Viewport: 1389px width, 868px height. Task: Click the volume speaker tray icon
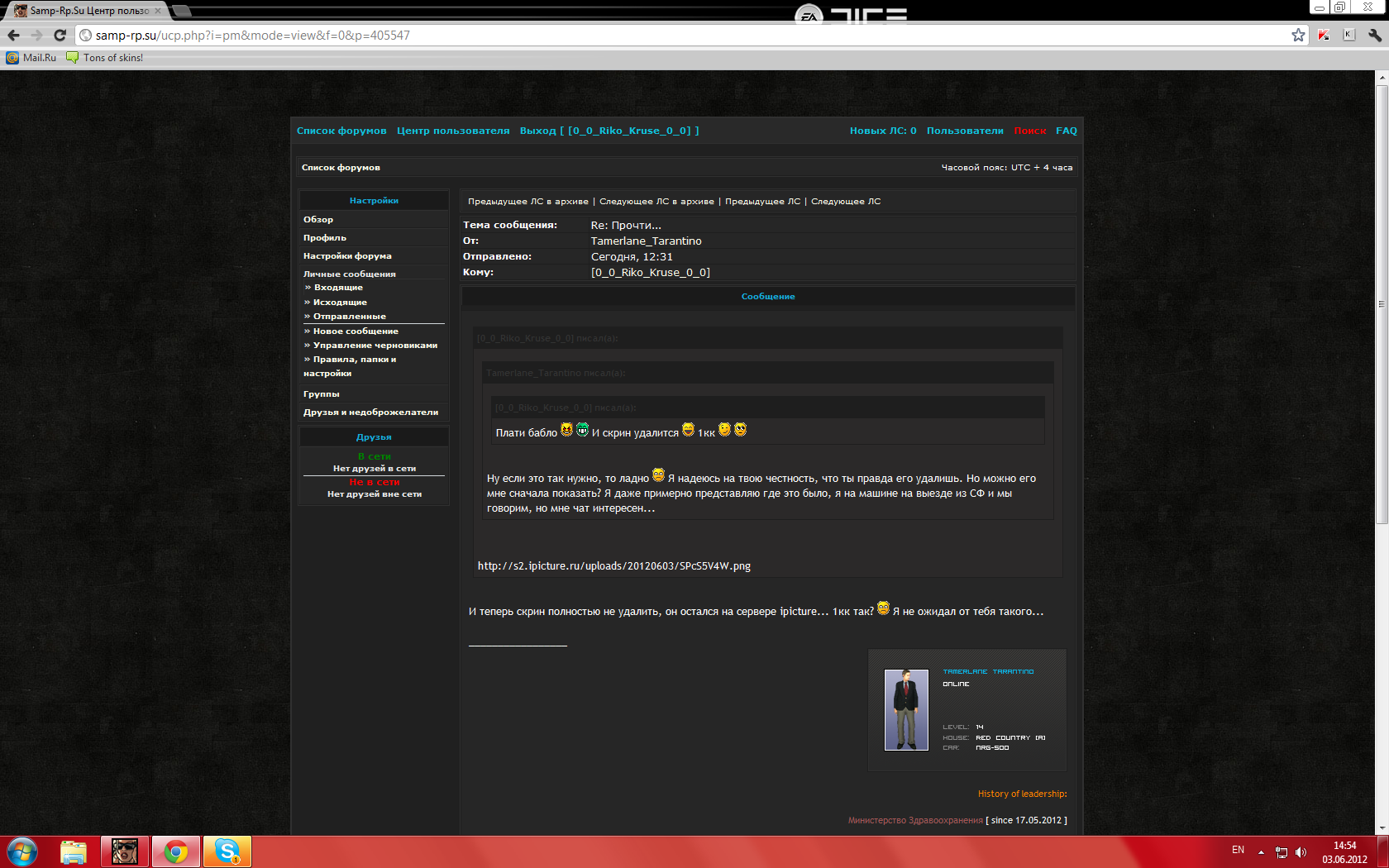pos(1301,851)
